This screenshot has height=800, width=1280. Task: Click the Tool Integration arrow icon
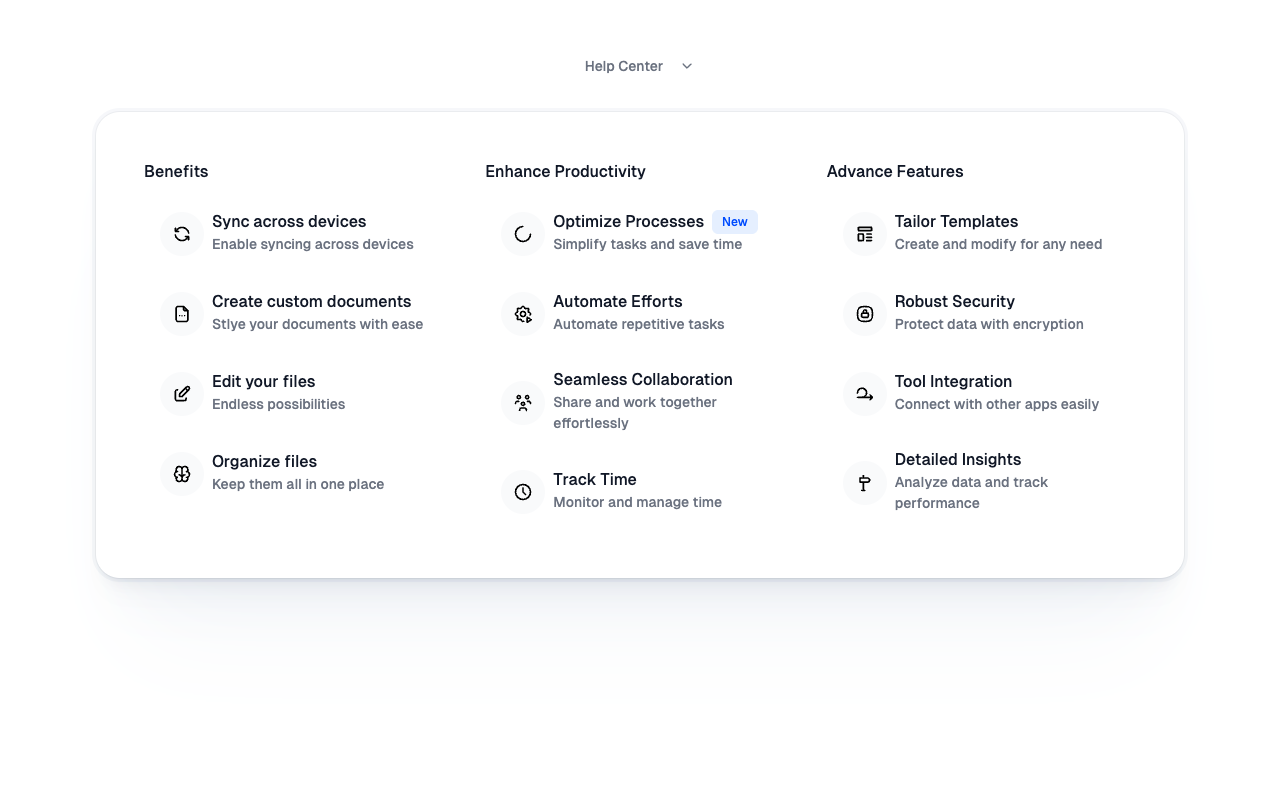tap(865, 394)
